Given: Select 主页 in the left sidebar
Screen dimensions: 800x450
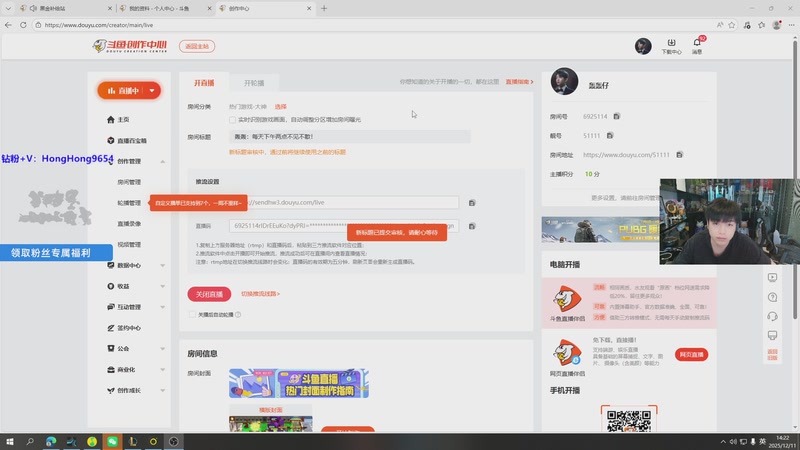Looking at the screenshot, I should coord(123,119).
